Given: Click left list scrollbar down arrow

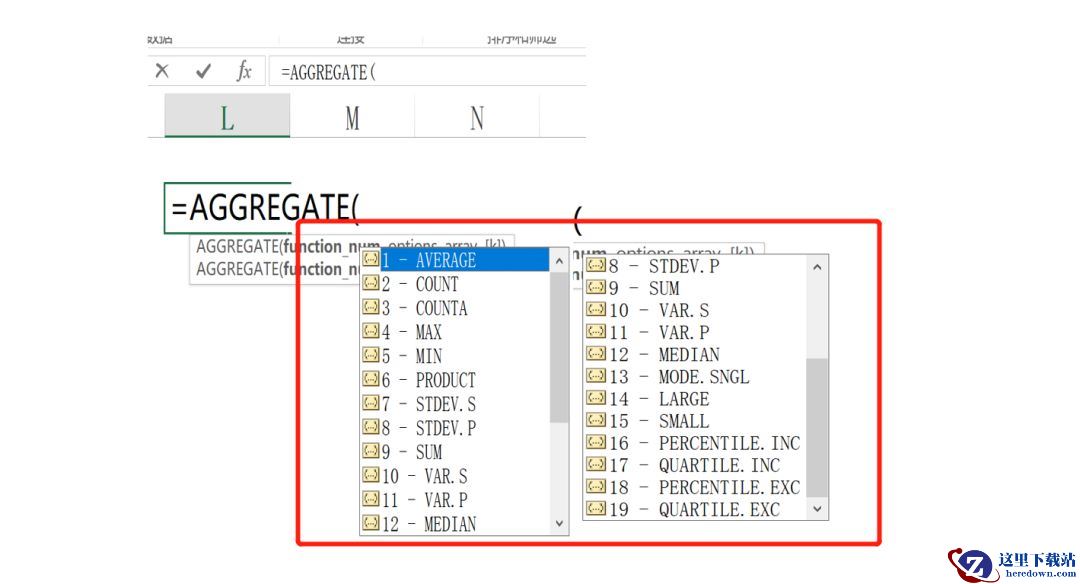Looking at the screenshot, I should [x=559, y=523].
